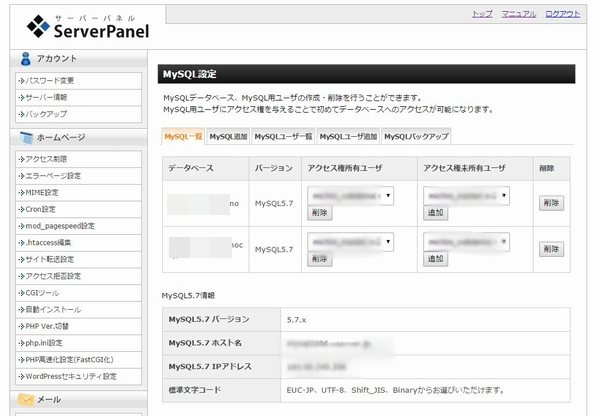Click 削除 under first row's user dropdown

click(x=320, y=213)
